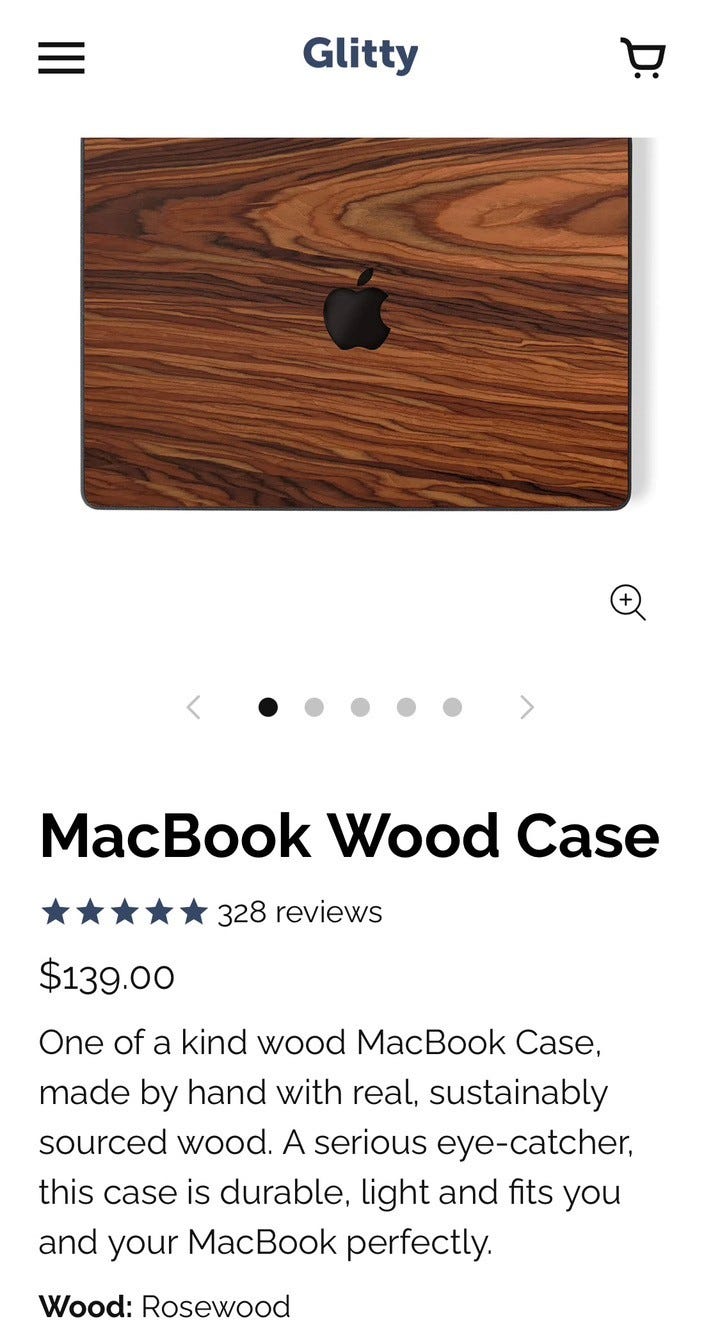Open the shopping cart

coord(643,57)
